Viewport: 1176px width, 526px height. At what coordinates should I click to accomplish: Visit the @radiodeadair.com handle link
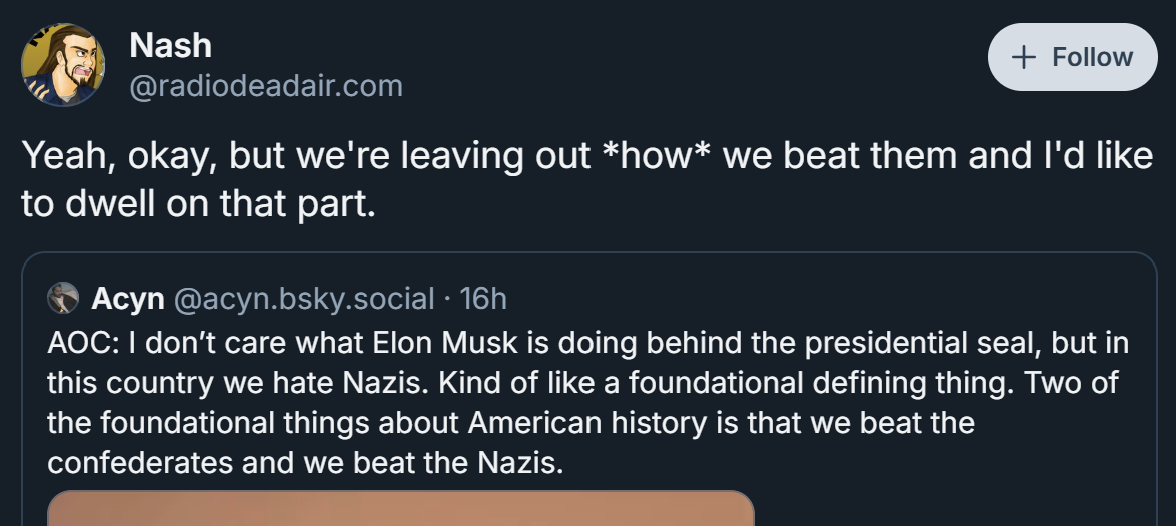[x=266, y=86]
